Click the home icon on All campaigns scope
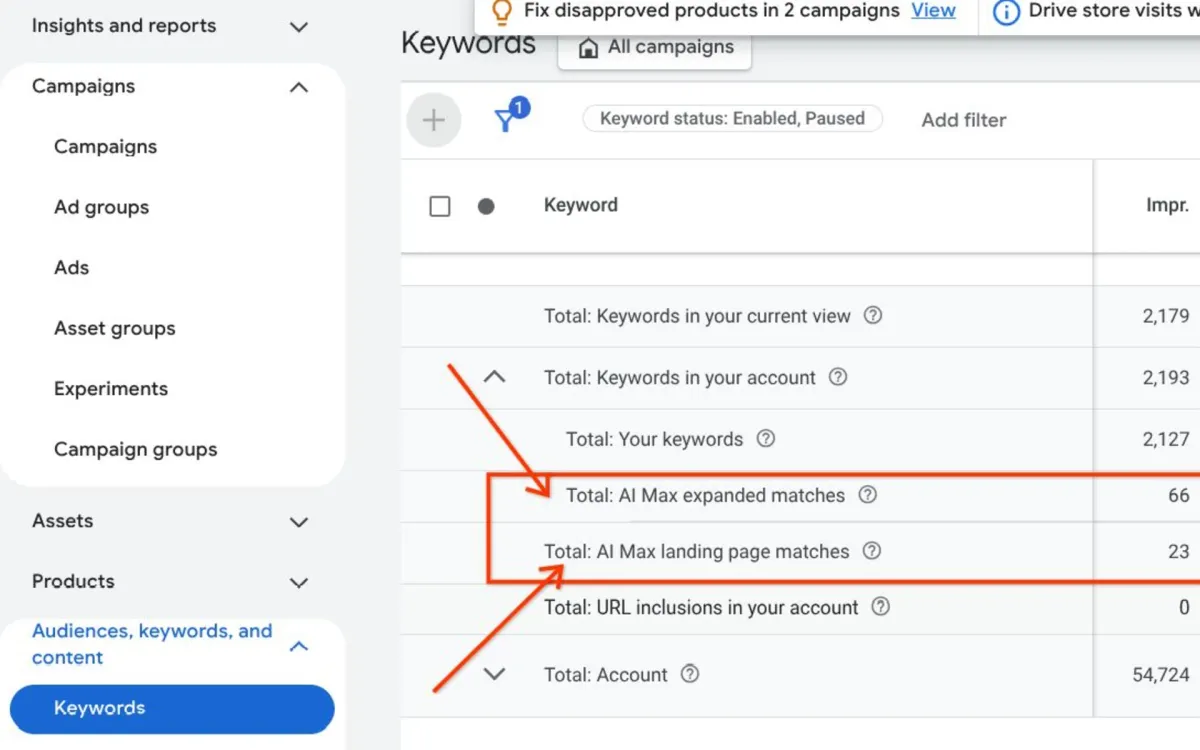 [x=587, y=46]
